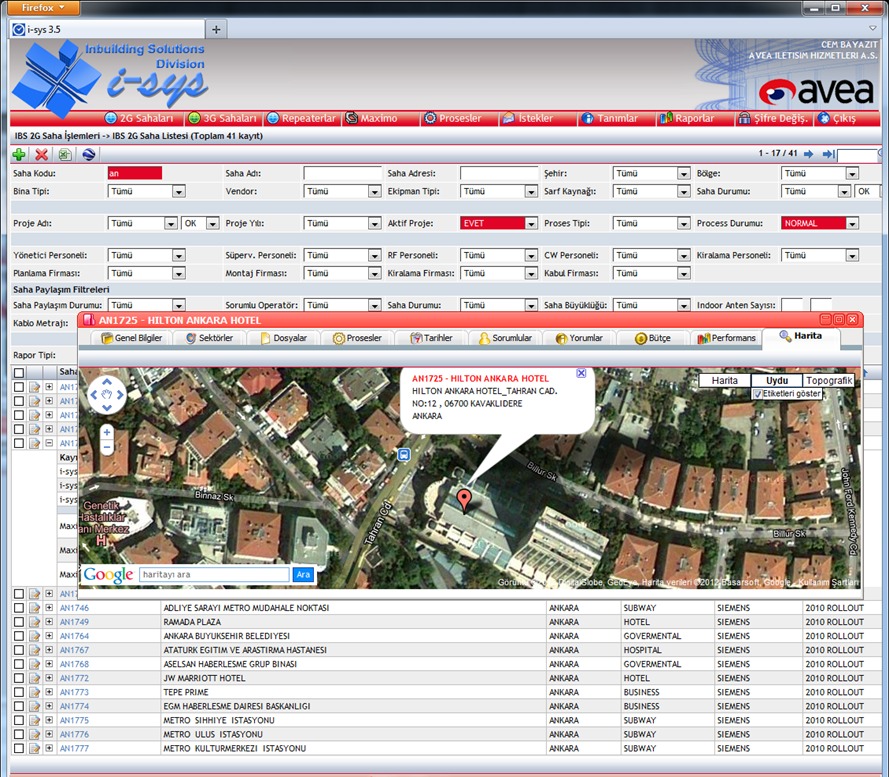The width and height of the screenshot is (889, 777).
Task: Open the Process Durumu dropdown
Action: pos(851,223)
